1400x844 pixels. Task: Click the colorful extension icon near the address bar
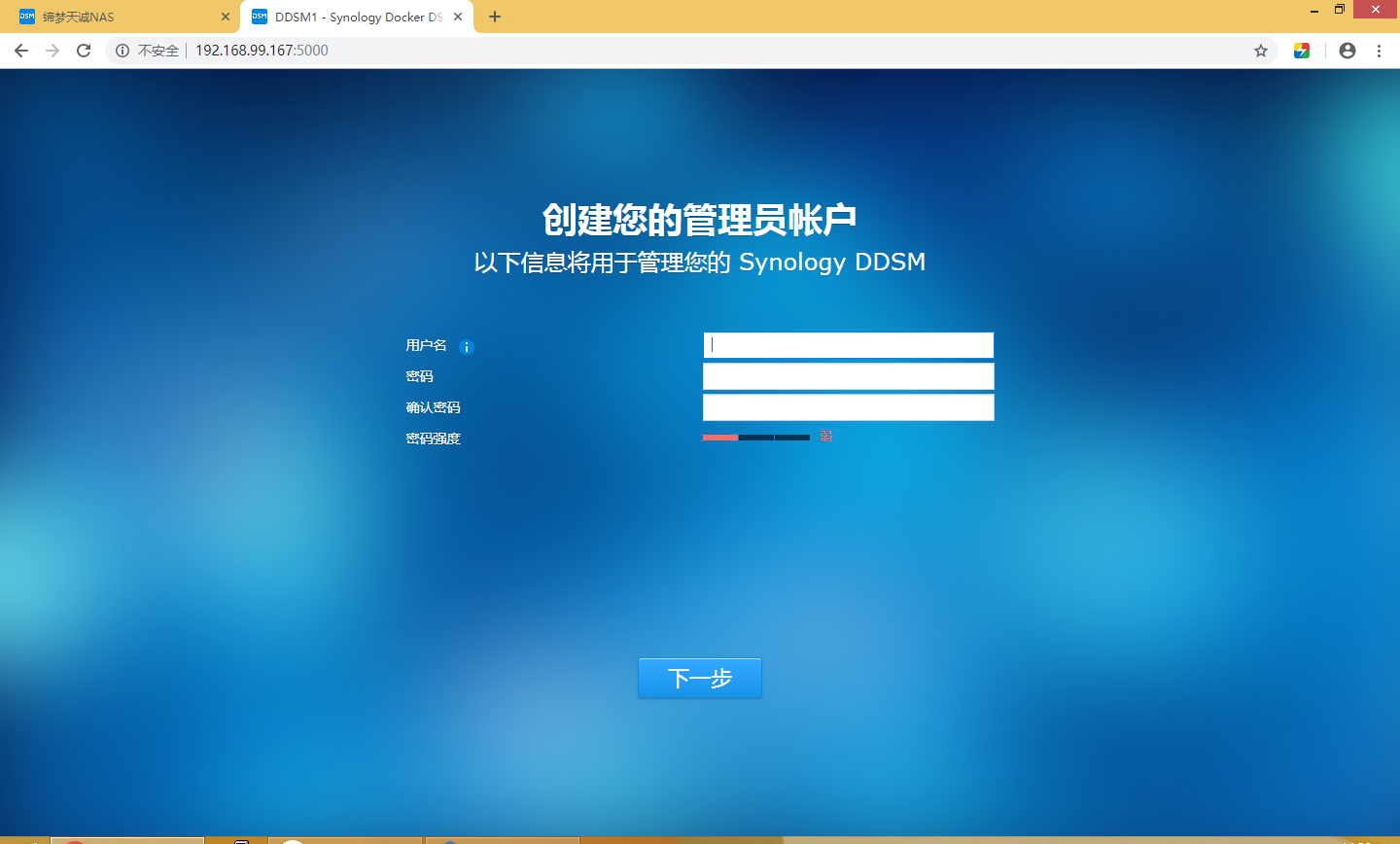point(1302,51)
